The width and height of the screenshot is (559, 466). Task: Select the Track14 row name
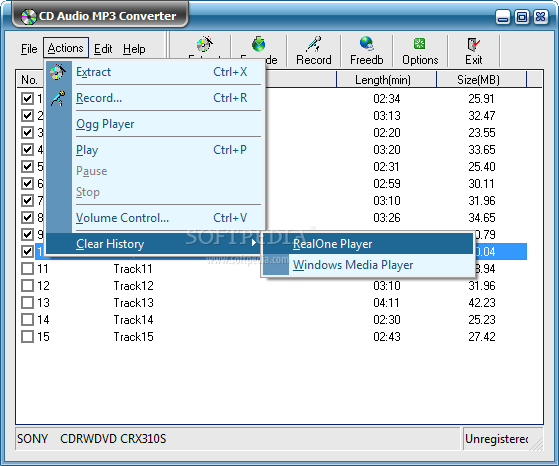point(133,320)
